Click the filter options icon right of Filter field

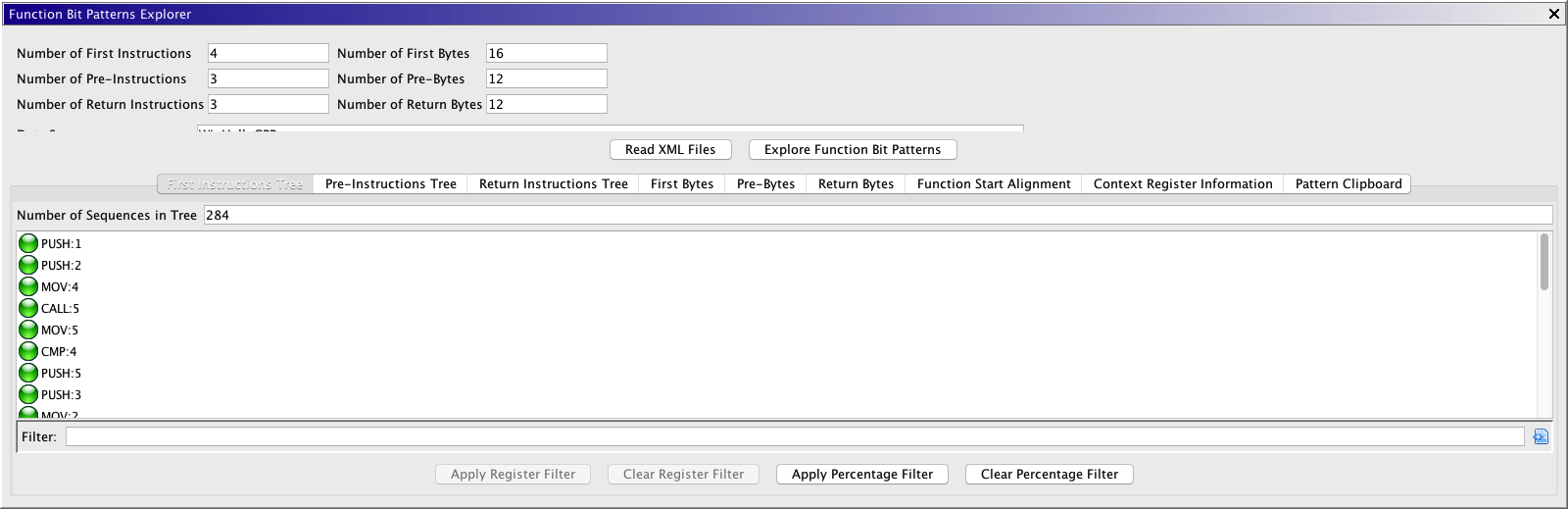point(1541,437)
